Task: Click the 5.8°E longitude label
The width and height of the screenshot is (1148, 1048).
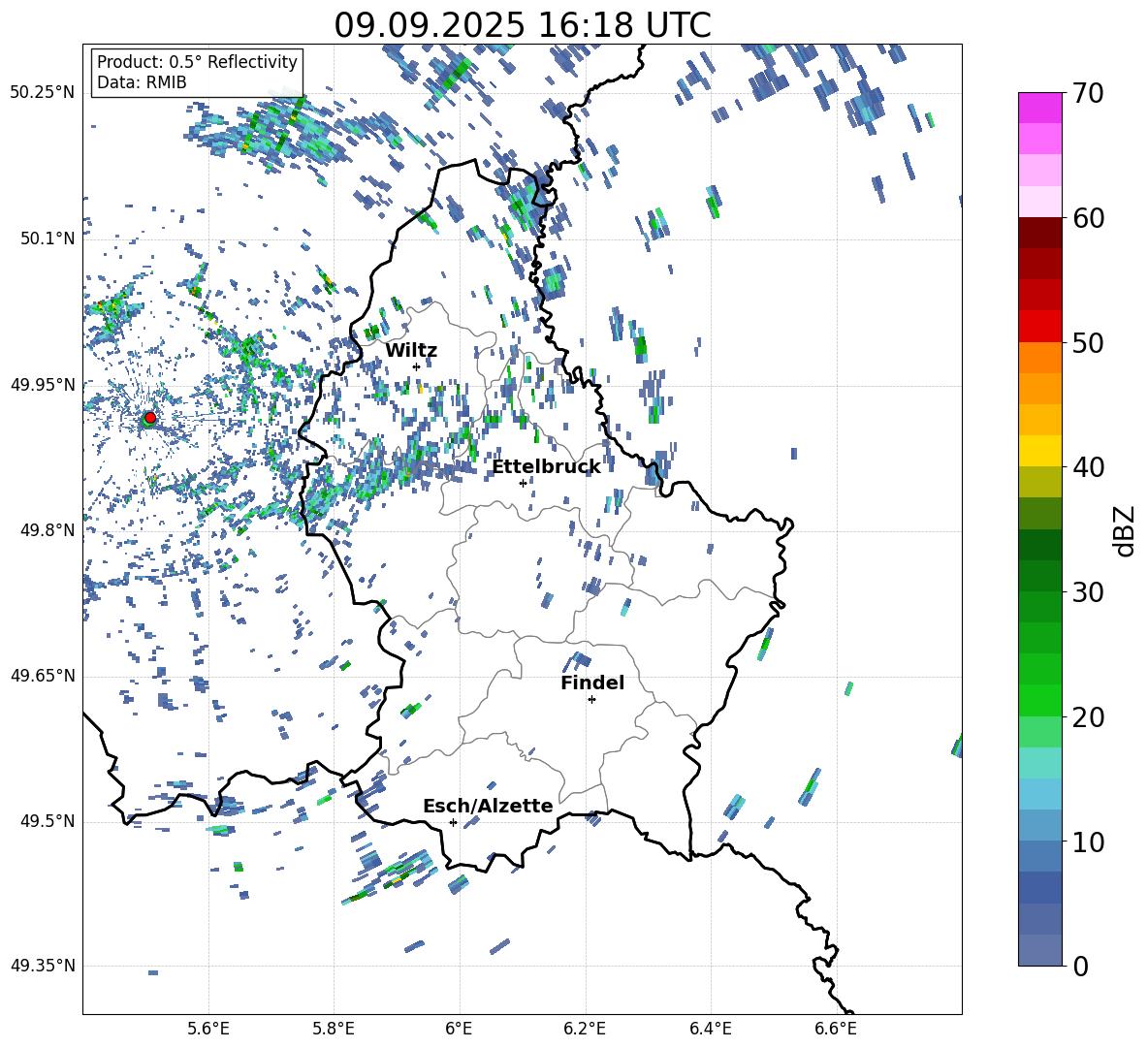Action: [x=334, y=1029]
